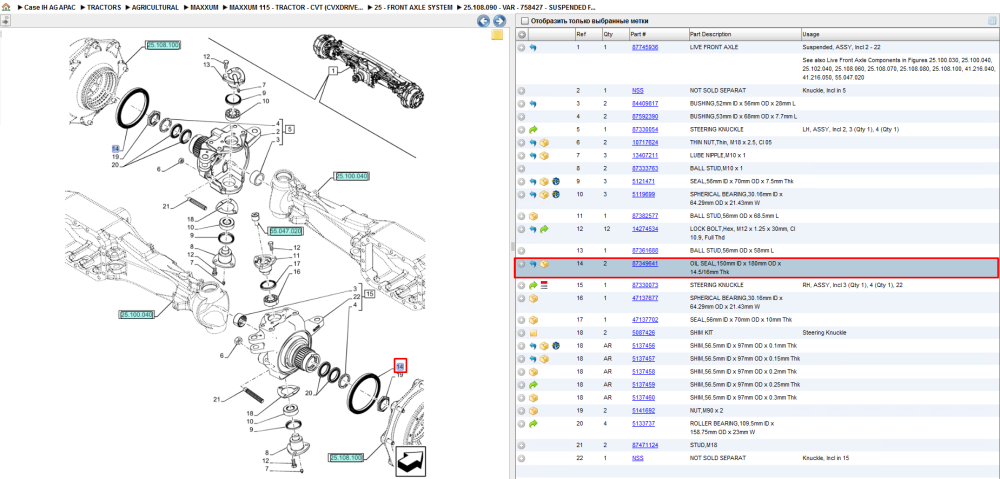Click box icon on LUBE NIPPLE row
This screenshot has width=1000, height=479.
(544, 156)
